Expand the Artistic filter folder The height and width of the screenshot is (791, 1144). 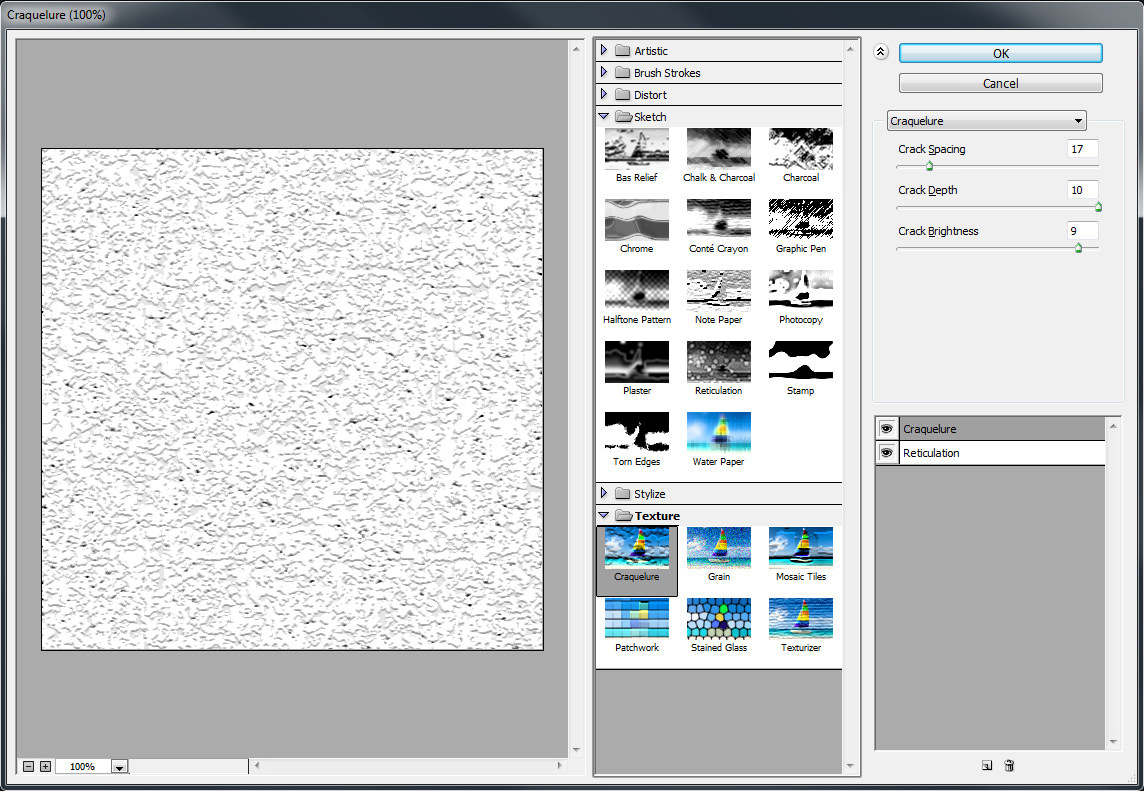[604, 50]
